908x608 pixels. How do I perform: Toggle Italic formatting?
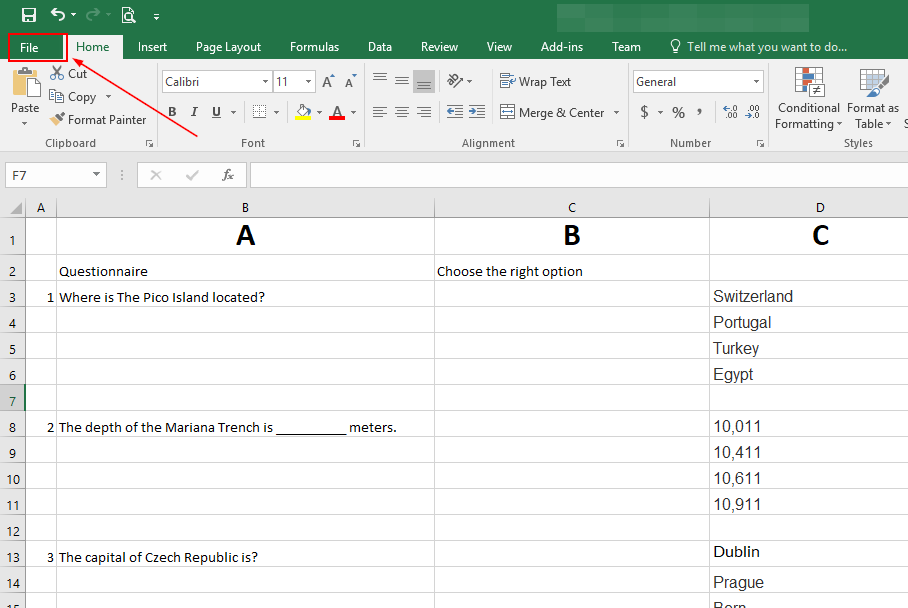click(x=194, y=112)
